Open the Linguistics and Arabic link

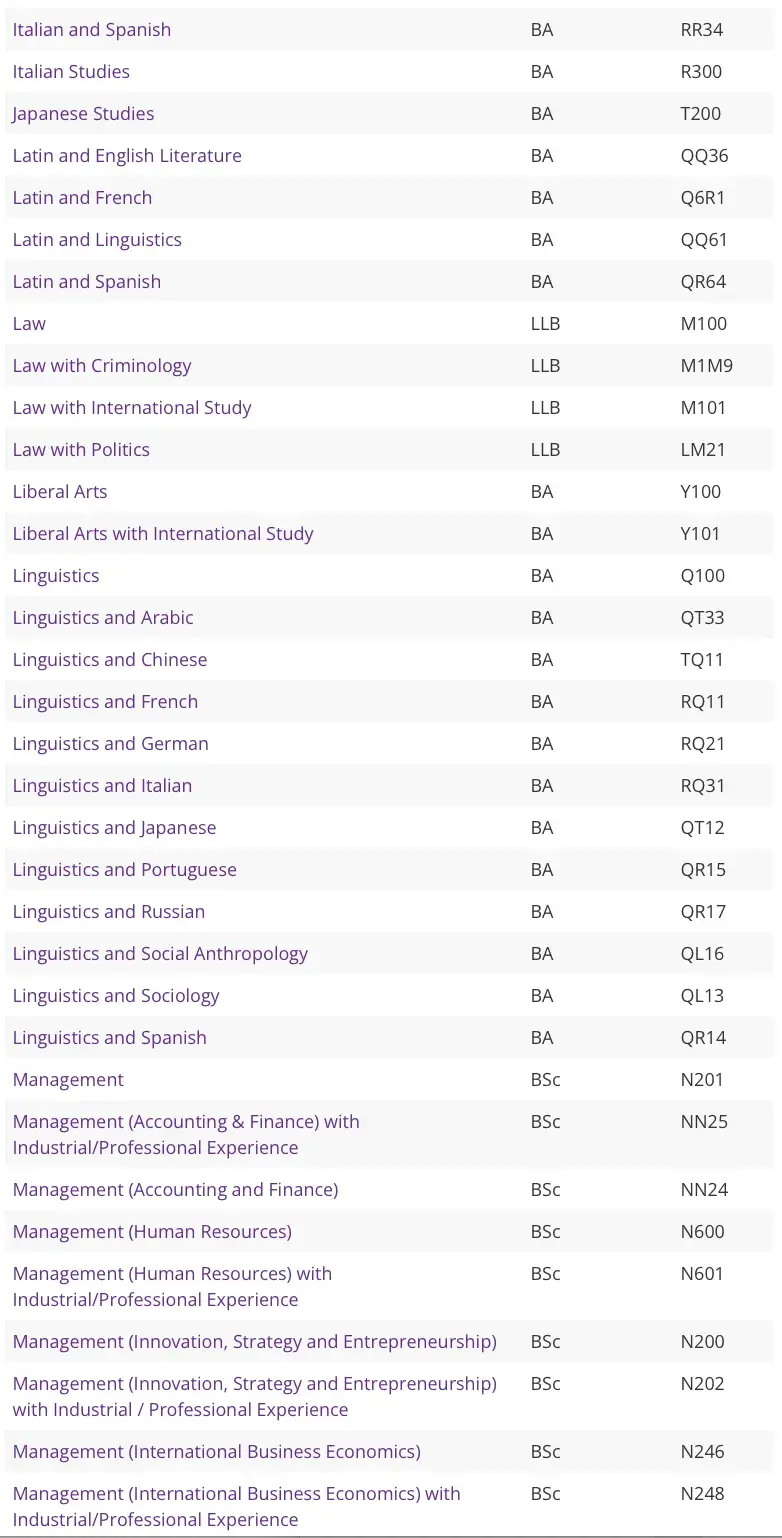pos(103,618)
